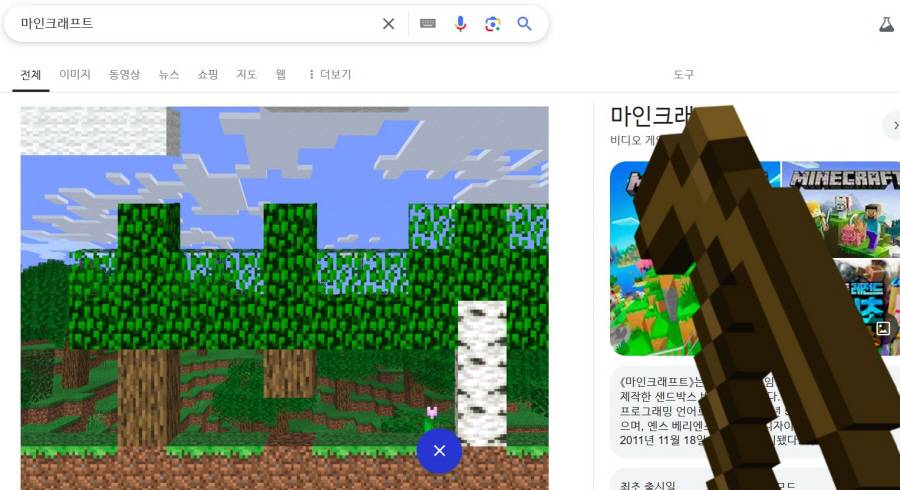Close the Minecraft game with blue X button
The width and height of the screenshot is (900, 490).
pos(439,451)
